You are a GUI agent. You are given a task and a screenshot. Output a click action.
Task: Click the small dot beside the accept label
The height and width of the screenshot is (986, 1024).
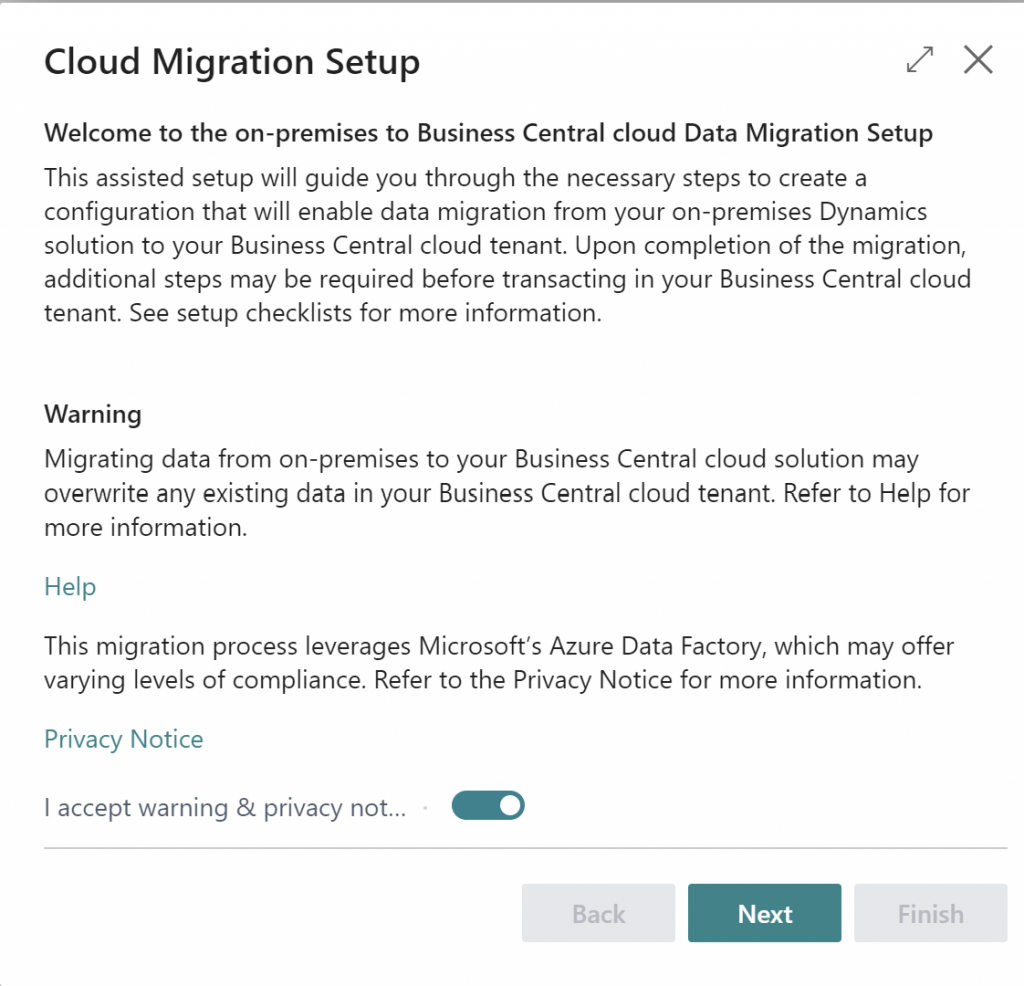coord(425,808)
